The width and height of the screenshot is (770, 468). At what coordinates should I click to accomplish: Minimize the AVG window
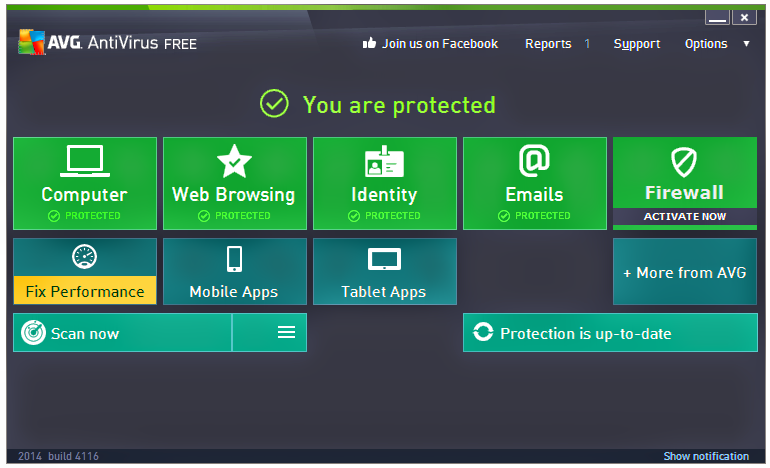point(717,18)
